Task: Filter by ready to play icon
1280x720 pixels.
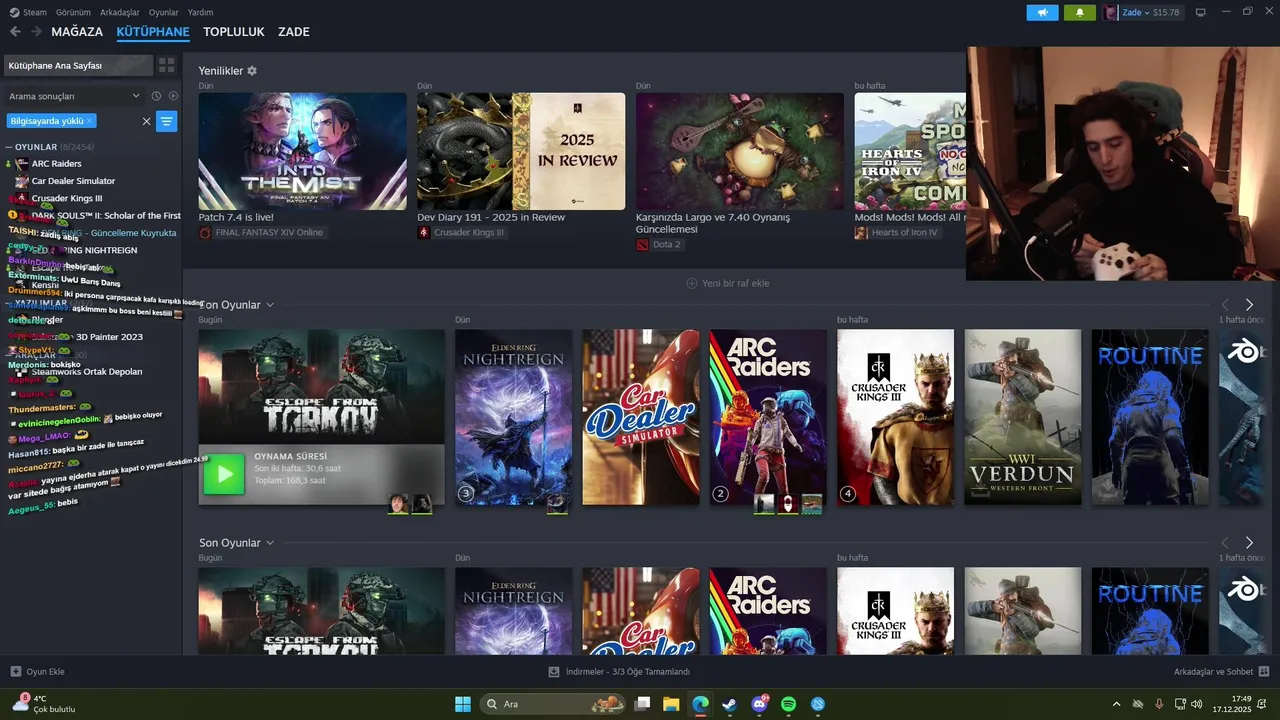Action: (x=173, y=96)
